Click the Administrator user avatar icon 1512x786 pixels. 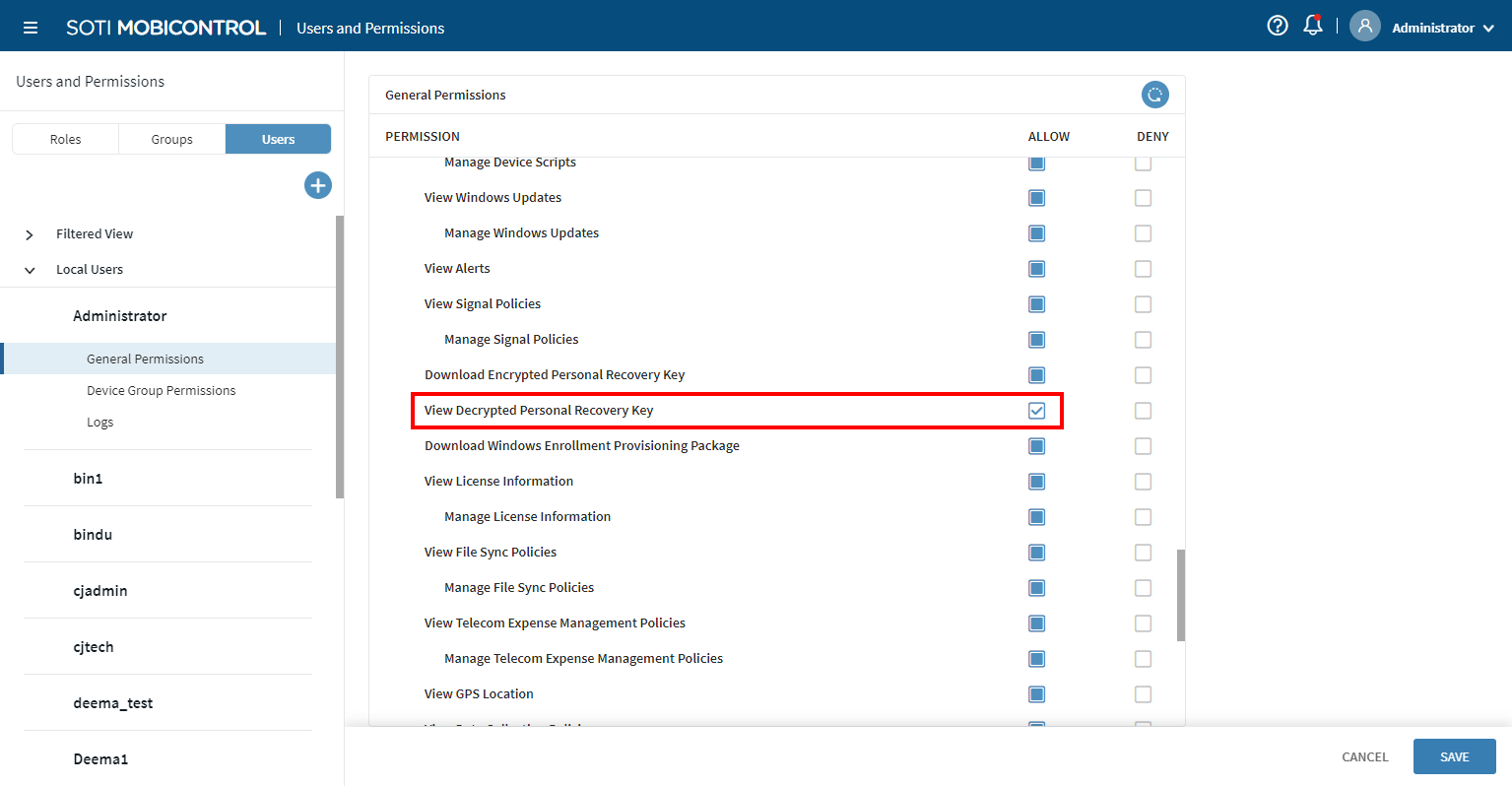[1364, 27]
